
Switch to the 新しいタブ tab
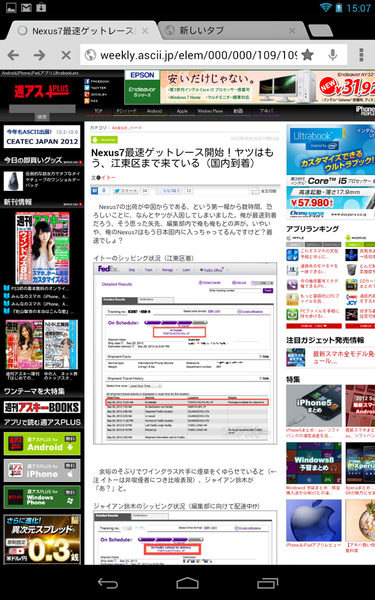pos(201,31)
